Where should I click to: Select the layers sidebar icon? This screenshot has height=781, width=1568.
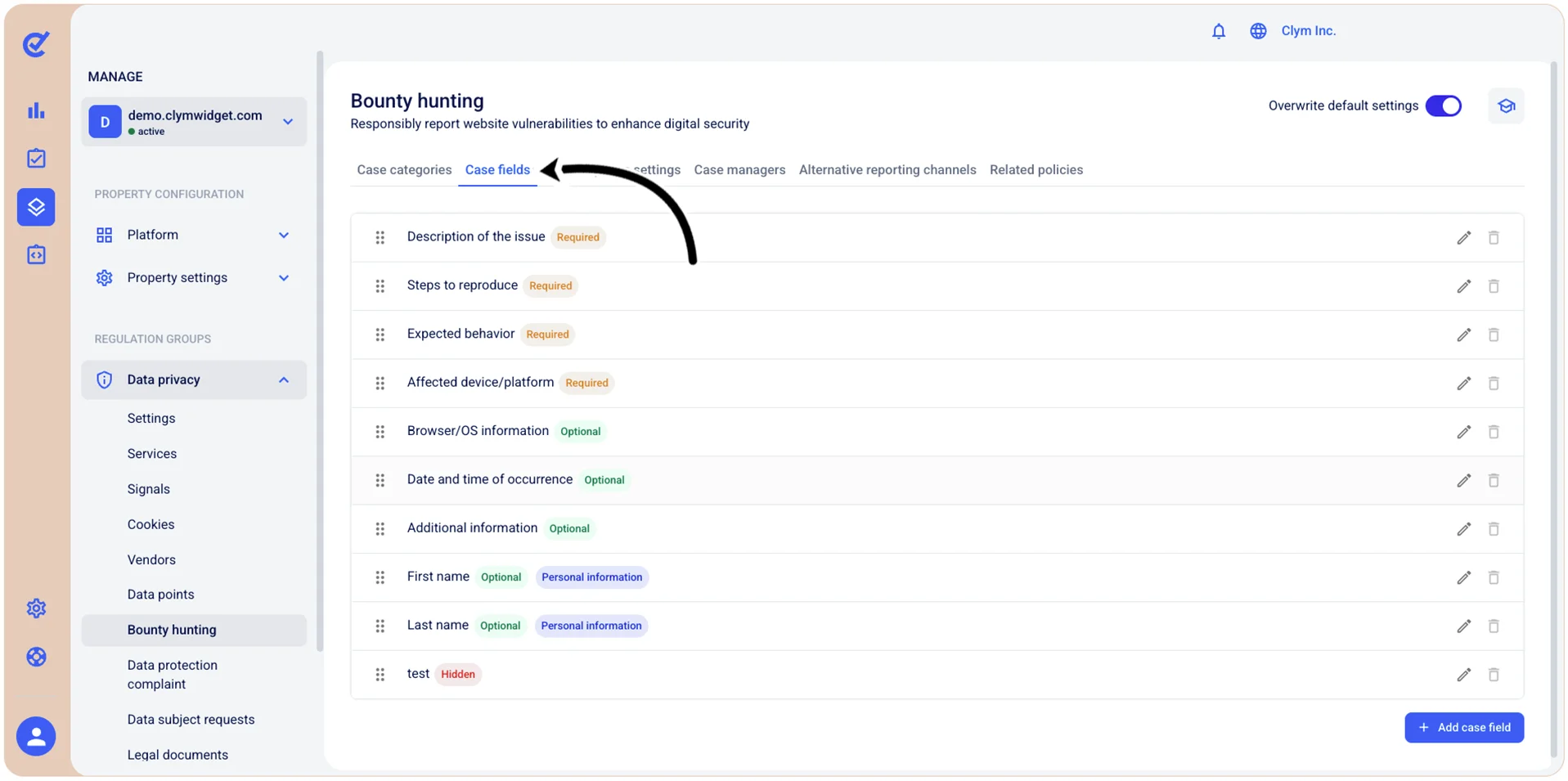tap(36, 207)
